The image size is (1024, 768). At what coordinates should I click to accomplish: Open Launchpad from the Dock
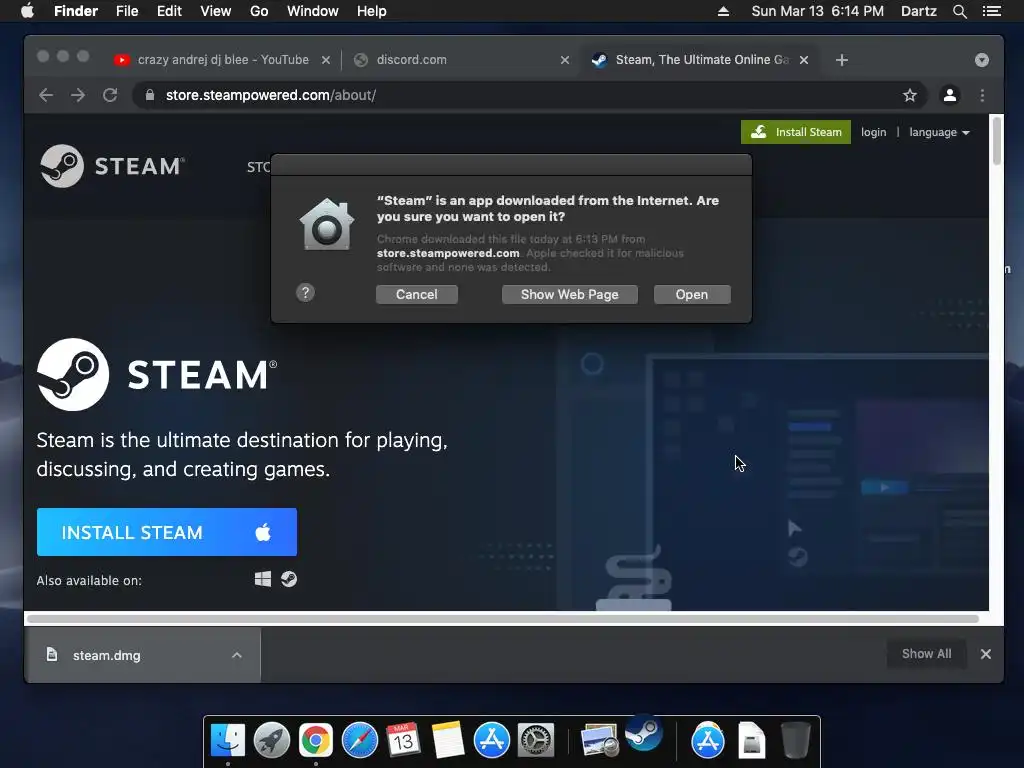[272, 740]
